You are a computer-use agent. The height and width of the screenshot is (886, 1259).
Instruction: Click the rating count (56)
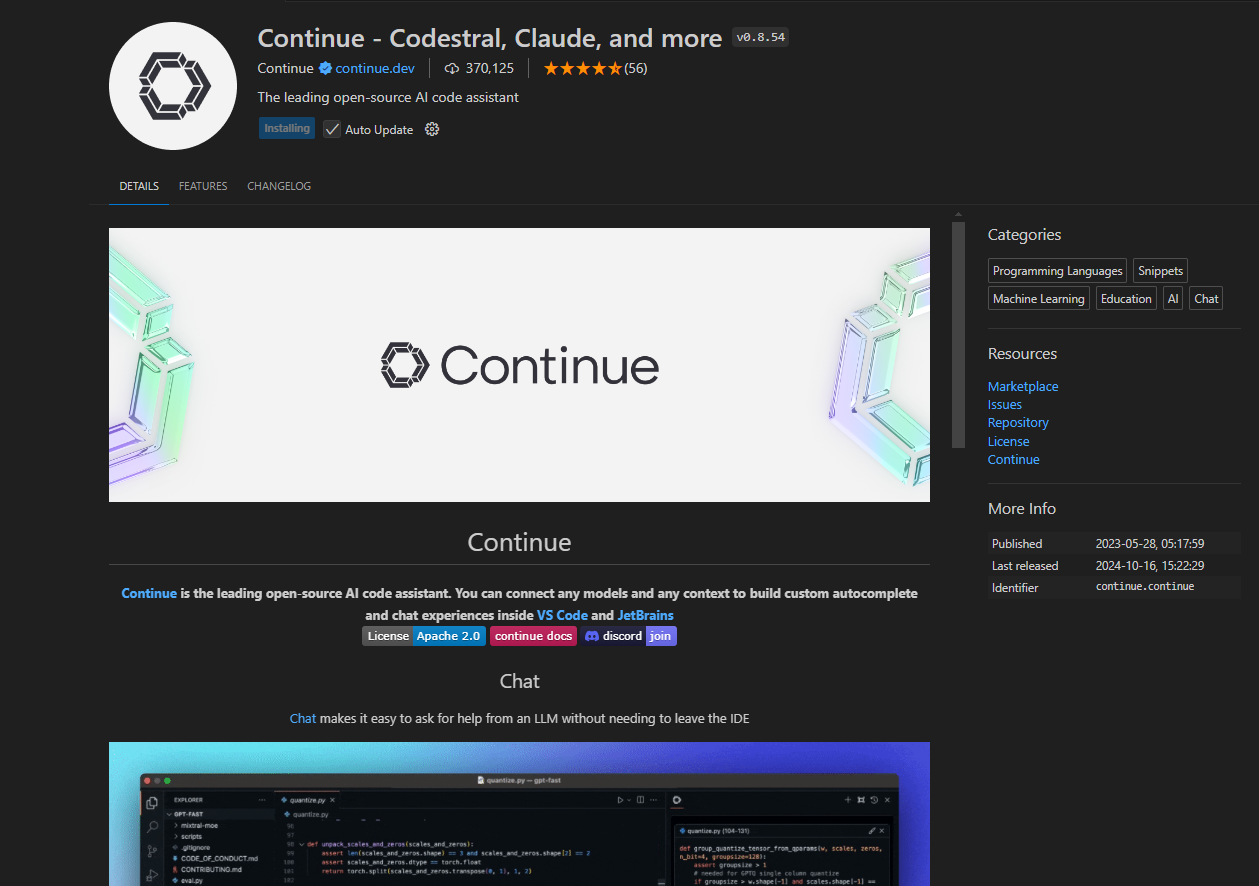pos(636,69)
